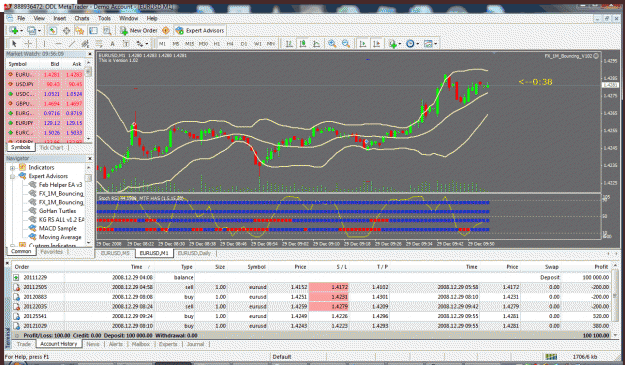Select the vertical line drawing tool
625x365 pixels.
tap(45, 44)
